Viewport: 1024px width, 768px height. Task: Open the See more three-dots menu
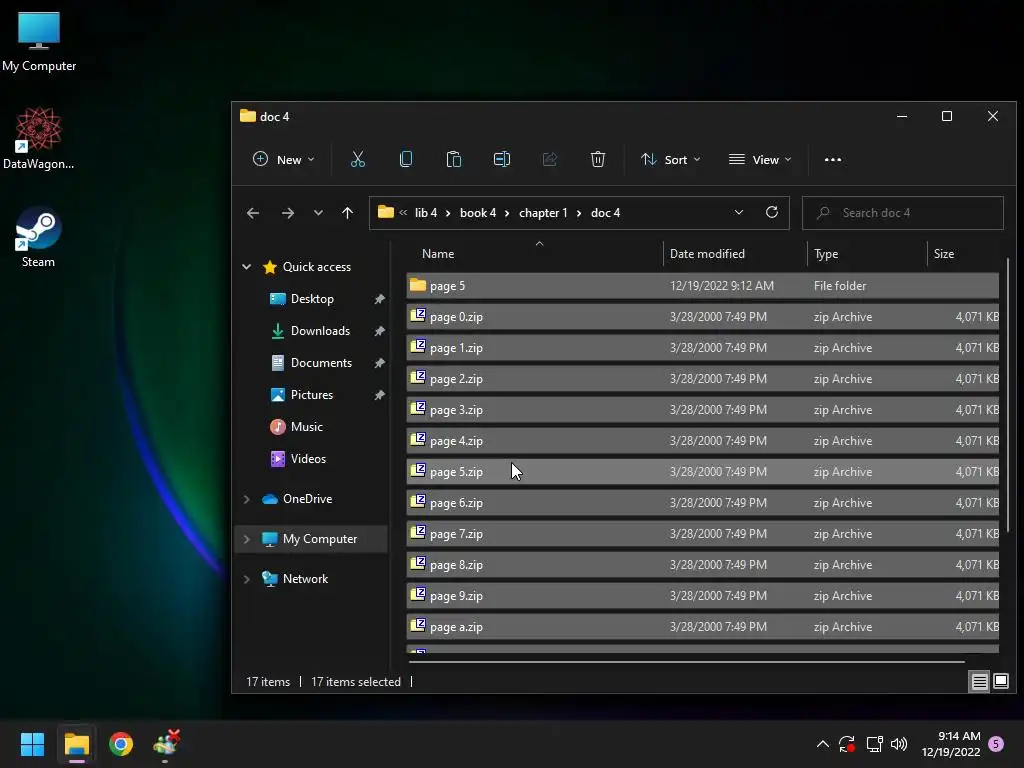tap(833, 159)
